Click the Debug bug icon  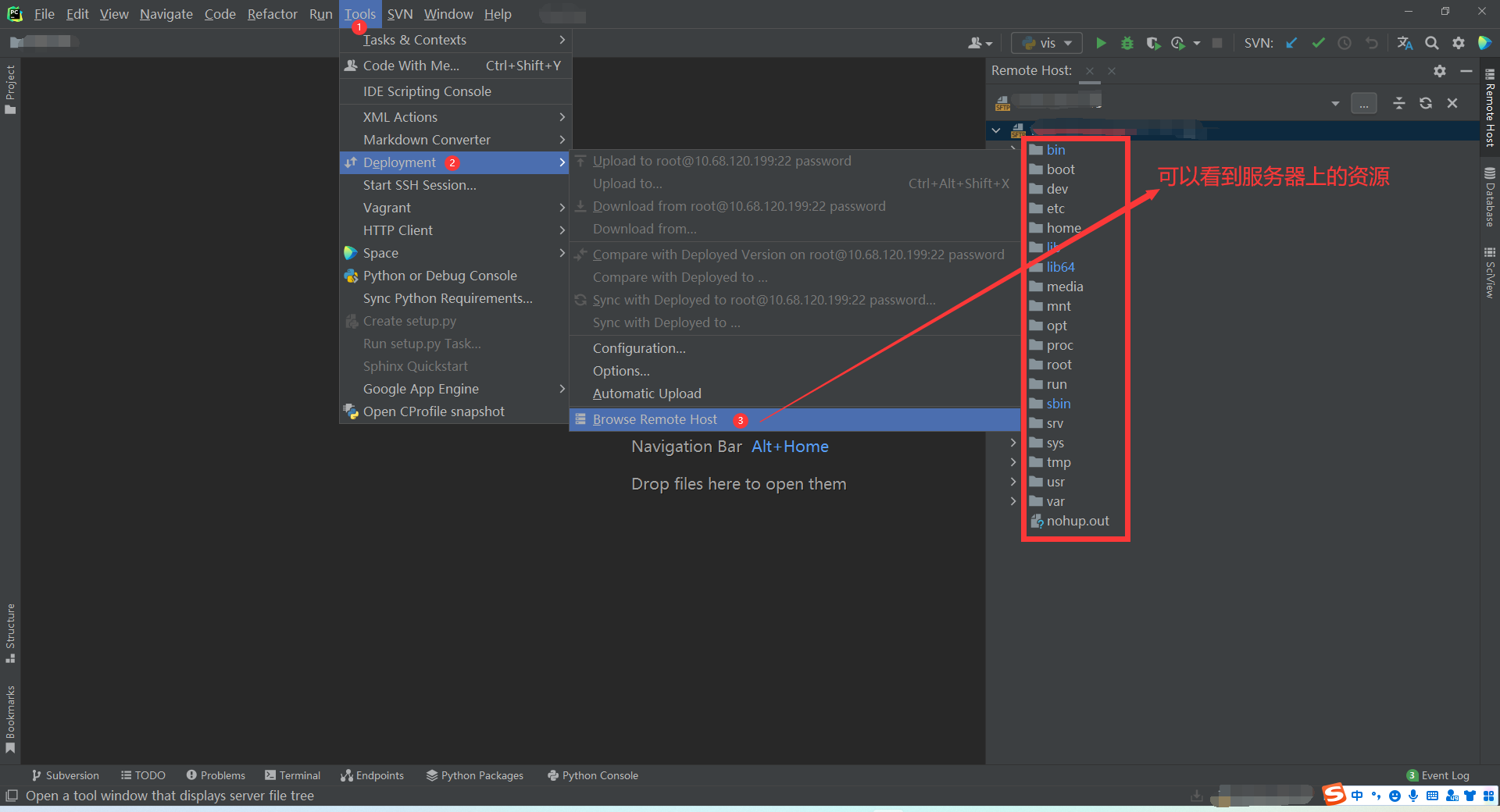1127,43
